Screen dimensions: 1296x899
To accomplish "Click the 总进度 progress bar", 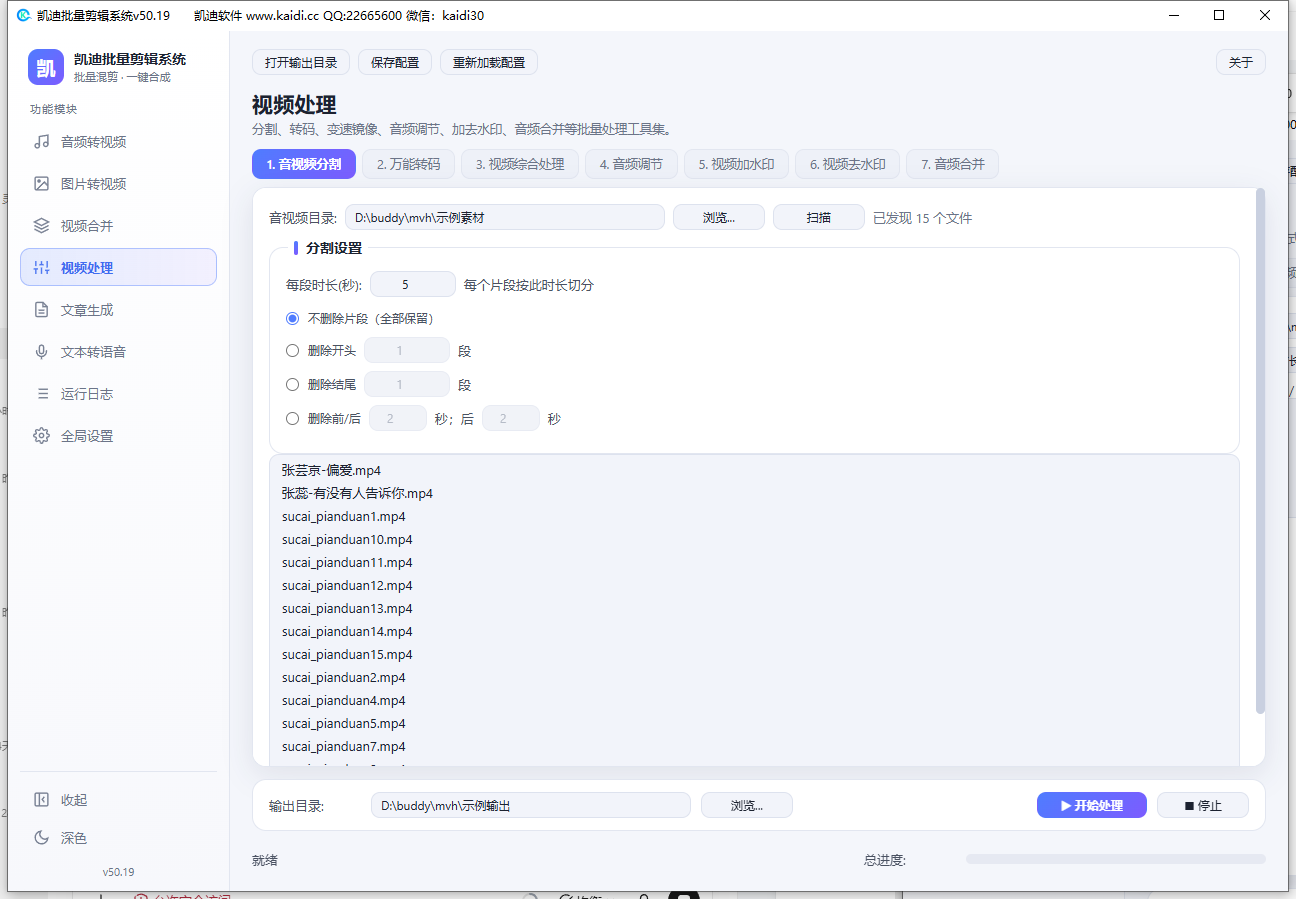I will pyautogui.click(x=1116, y=859).
